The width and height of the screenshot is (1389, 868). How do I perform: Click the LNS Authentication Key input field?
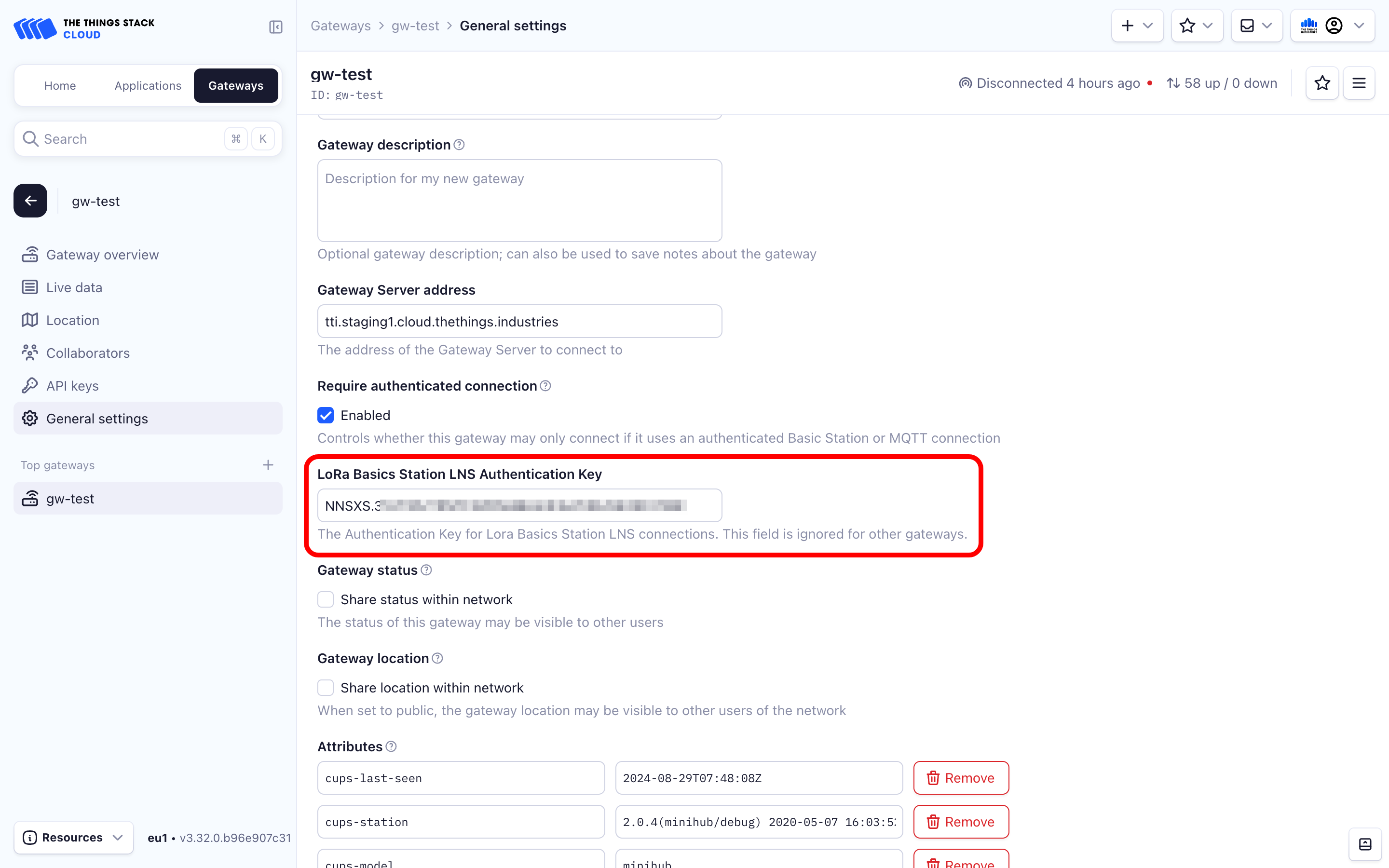tap(520, 505)
